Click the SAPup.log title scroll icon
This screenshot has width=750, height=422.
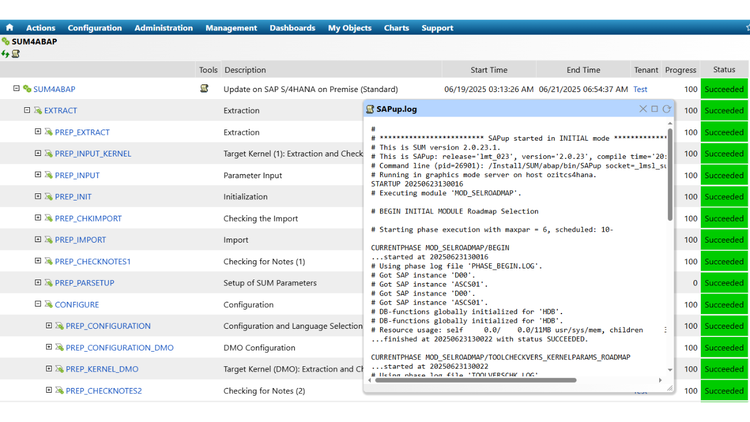(370, 109)
